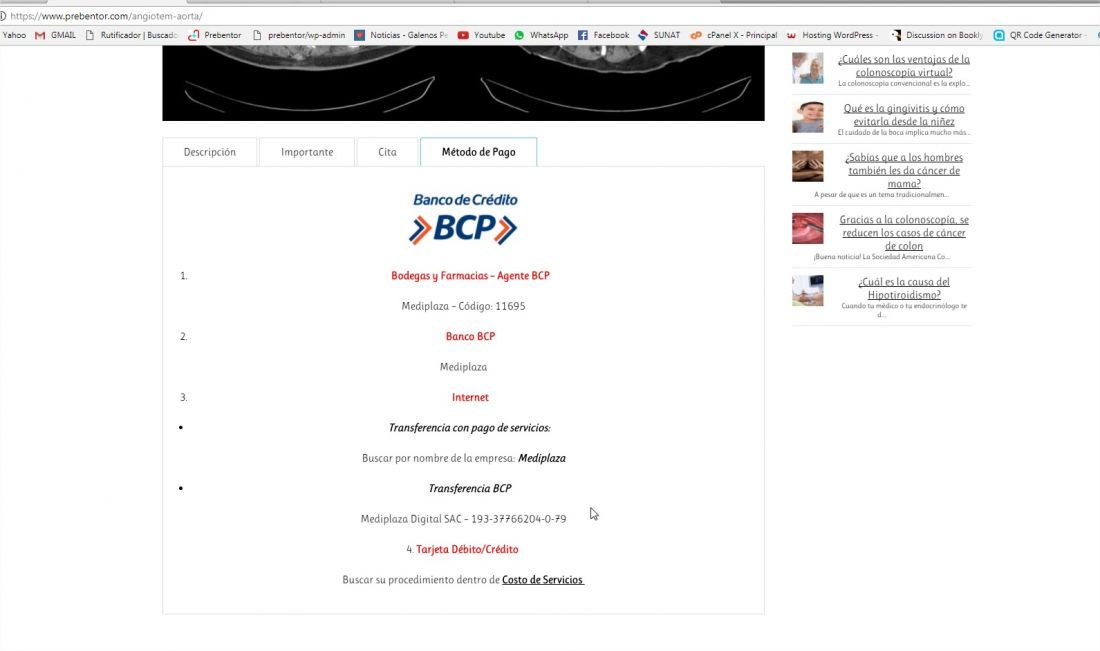
Task: Click Bodegas y Farmacias - Agente BCP heading
Action: point(470,276)
